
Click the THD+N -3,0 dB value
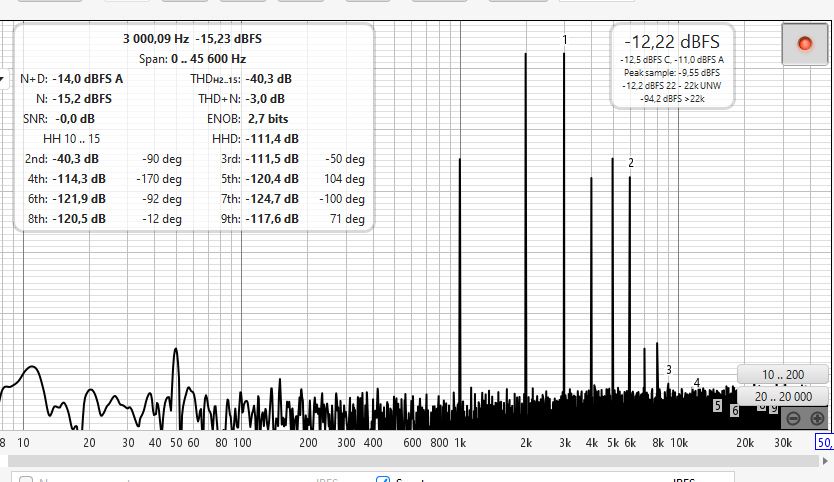coord(265,99)
